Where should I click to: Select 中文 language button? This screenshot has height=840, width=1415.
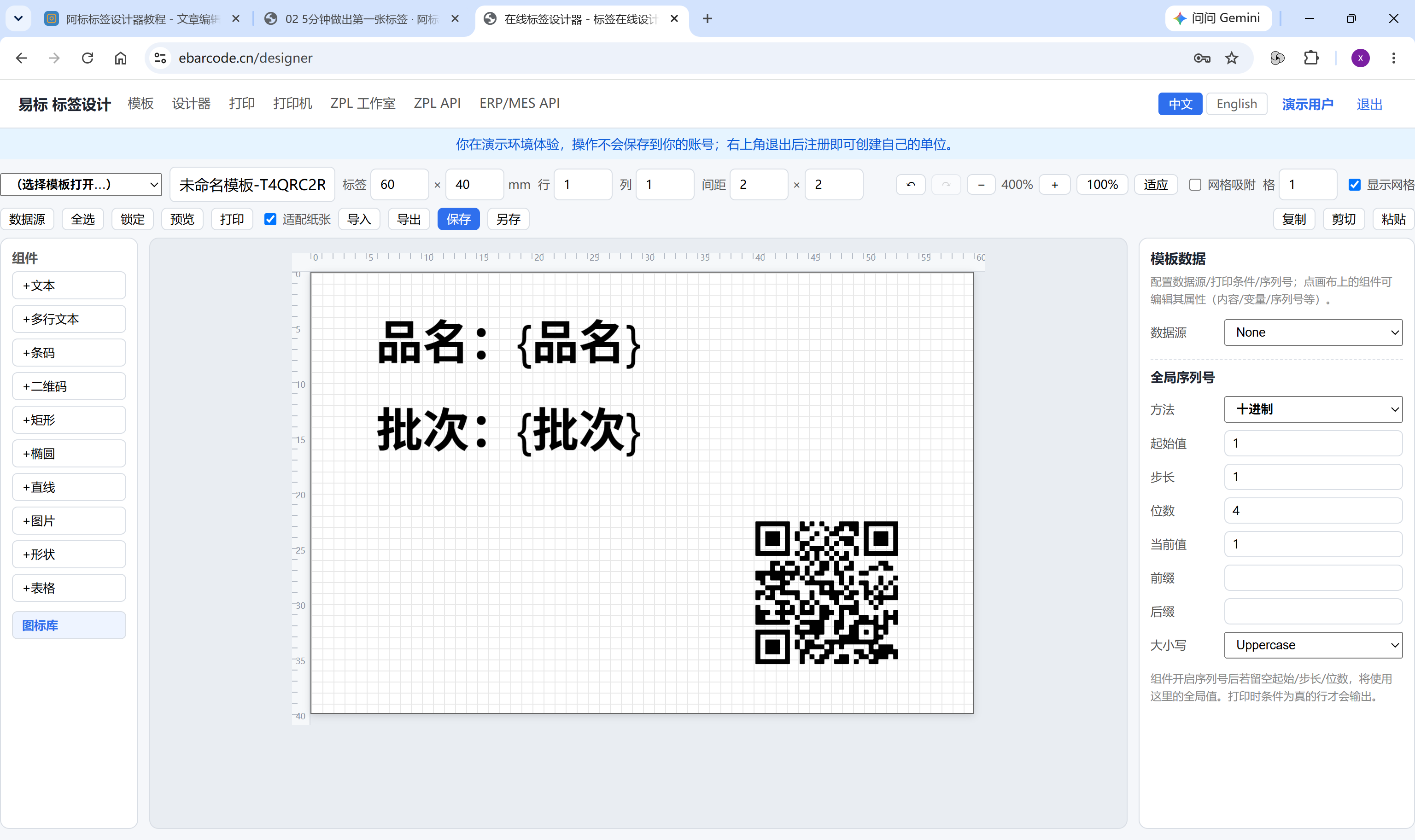1180,104
